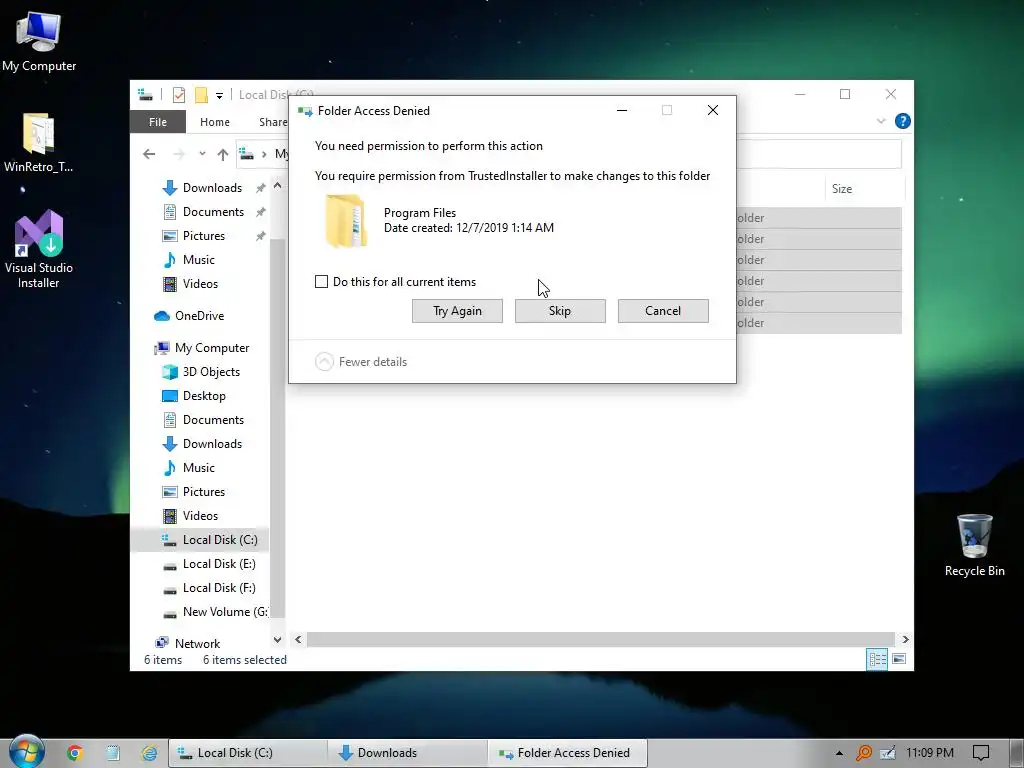Click the Properties quick access toolbar icon
Viewport: 1024px width, 768px height.
178,95
